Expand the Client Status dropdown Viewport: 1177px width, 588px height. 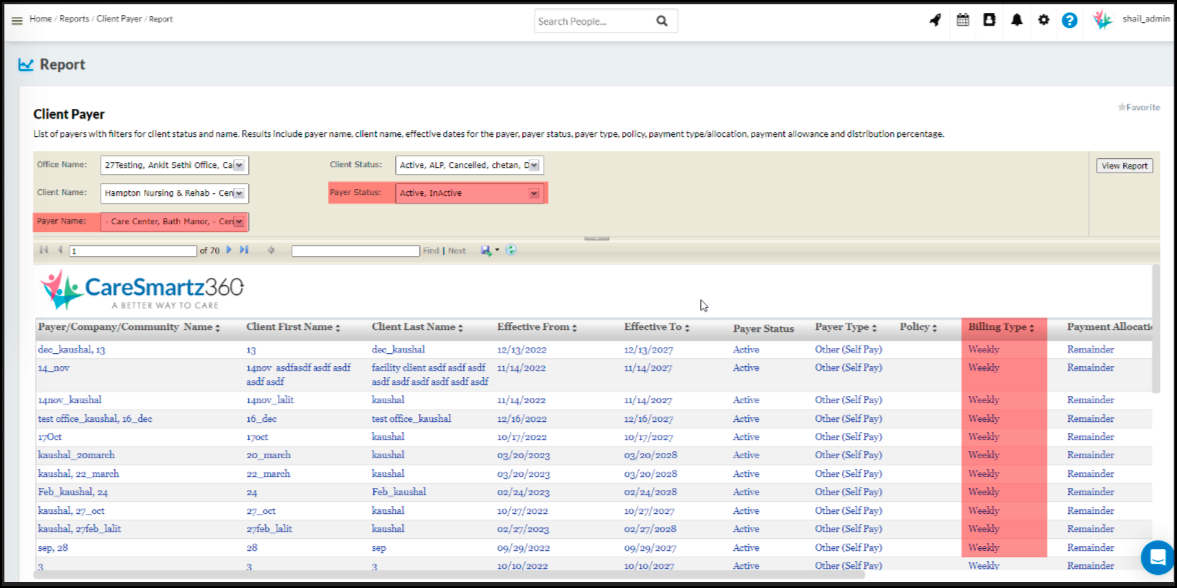coord(534,165)
